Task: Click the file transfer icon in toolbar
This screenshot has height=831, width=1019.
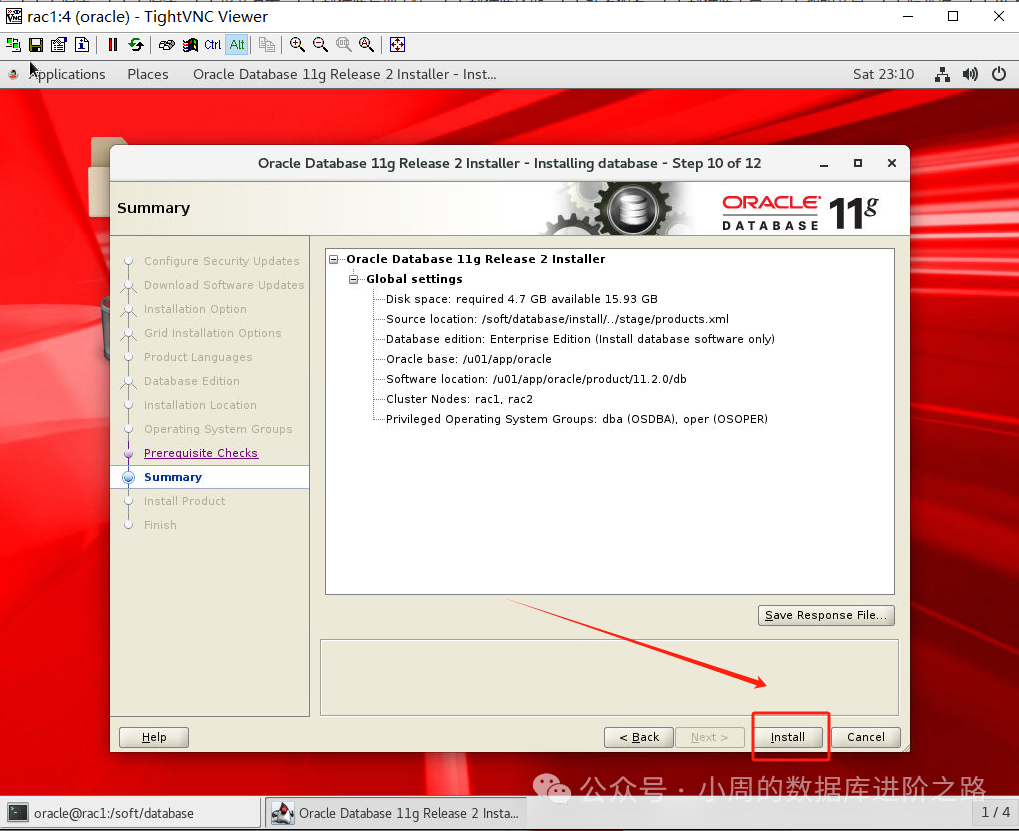Action: [266, 45]
